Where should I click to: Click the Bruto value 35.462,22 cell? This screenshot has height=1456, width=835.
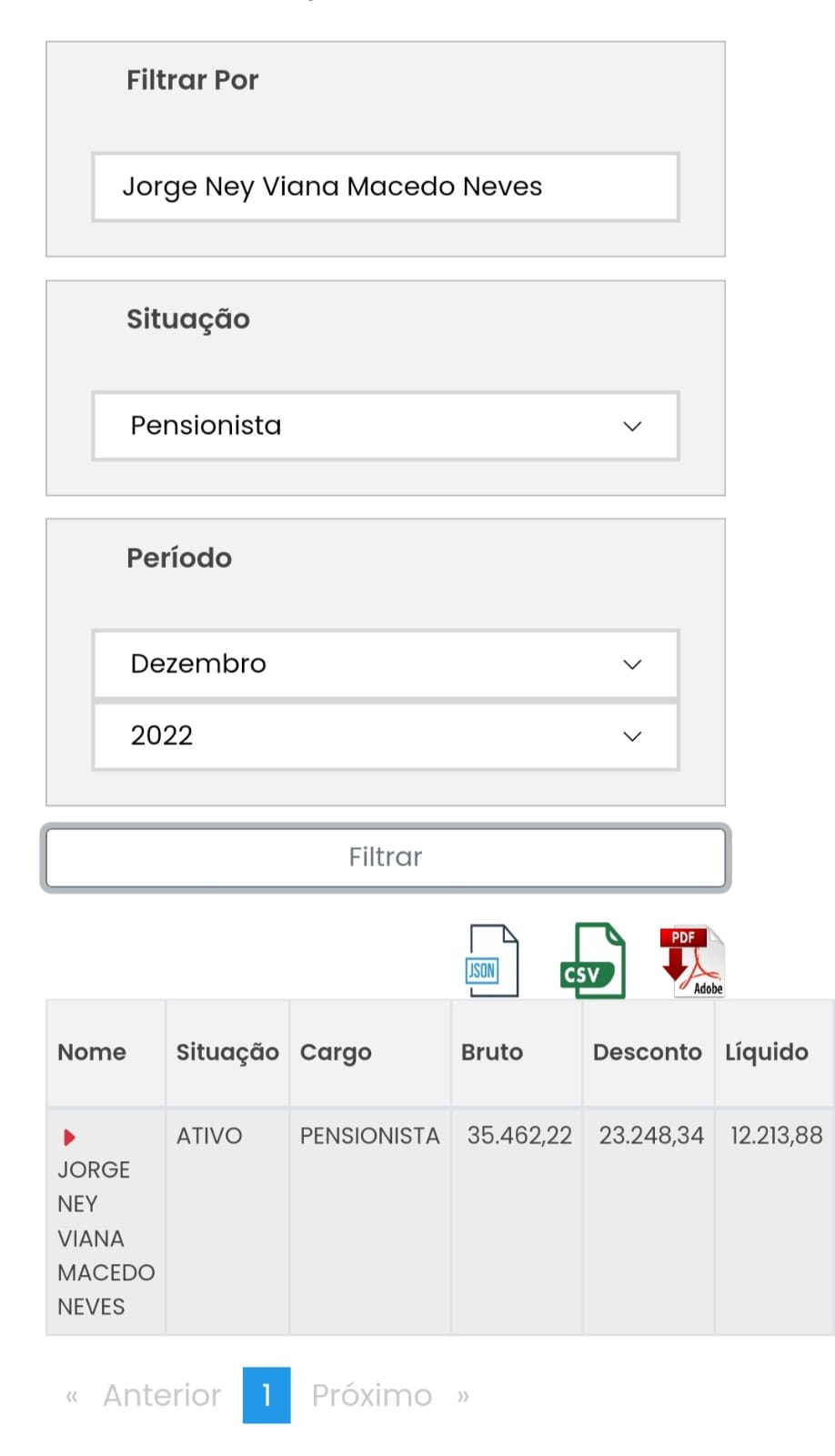point(519,1136)
